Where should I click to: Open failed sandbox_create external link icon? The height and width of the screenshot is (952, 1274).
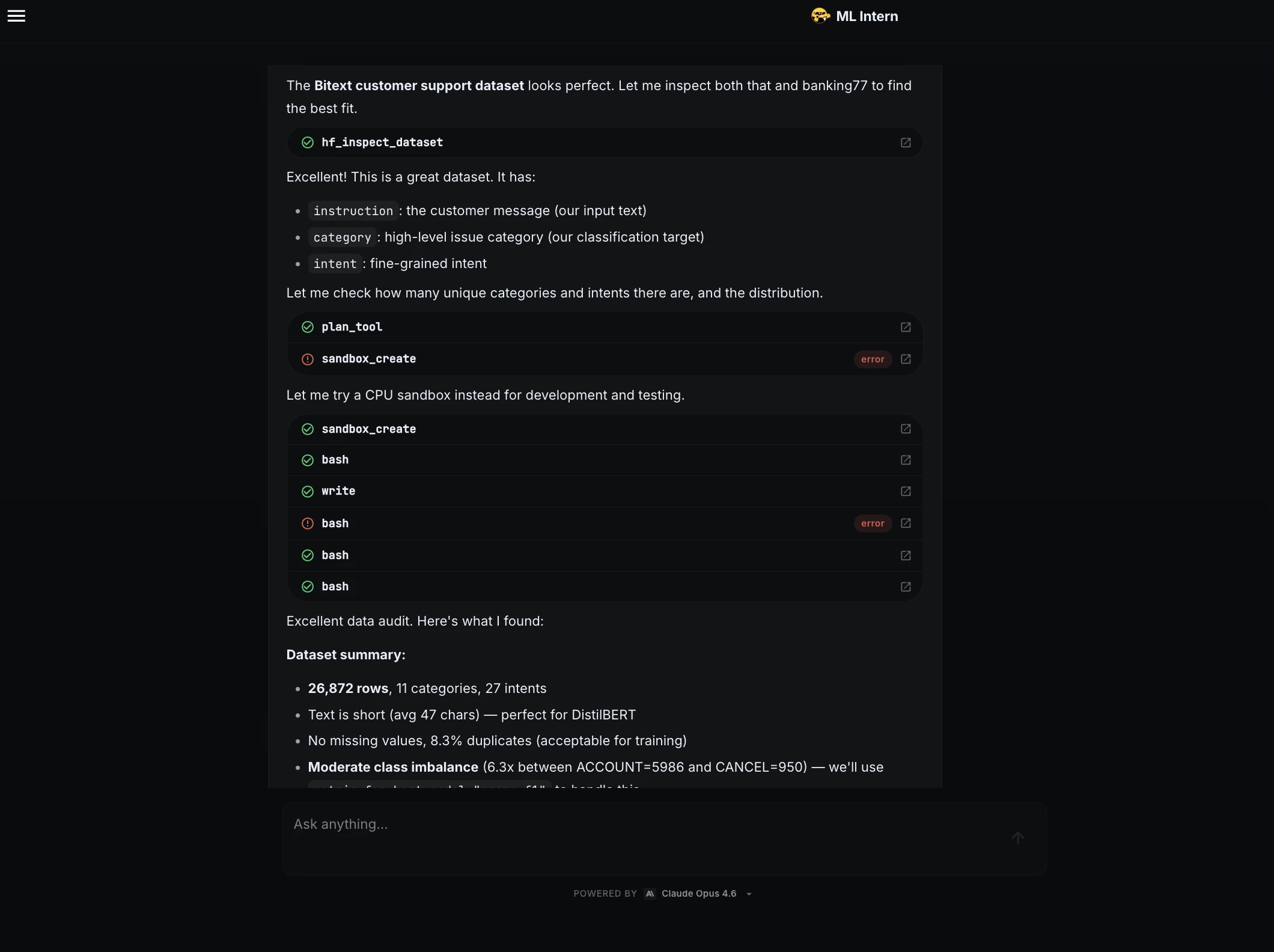click(906, 359)
